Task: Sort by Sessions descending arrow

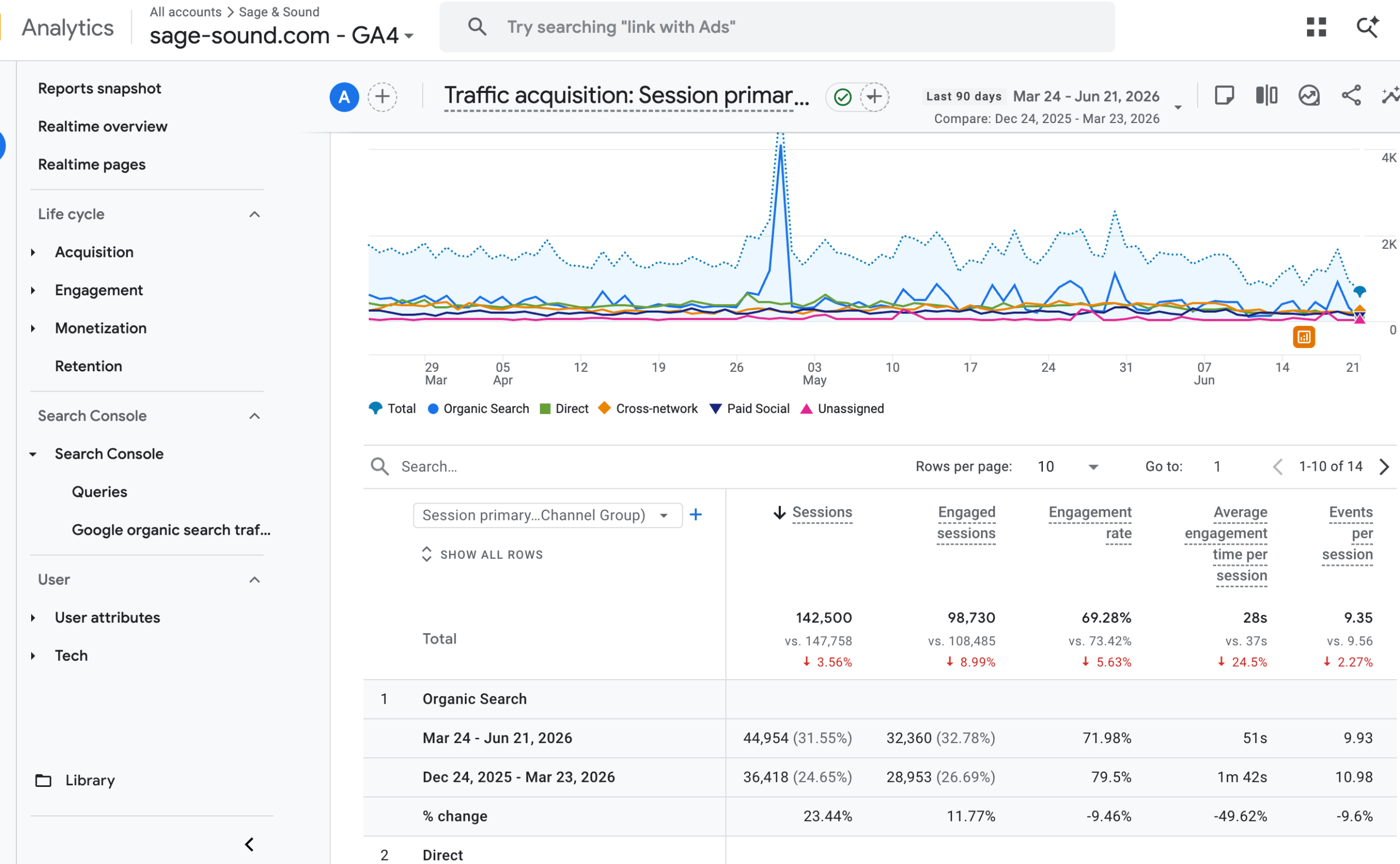Action: point(779,512)
